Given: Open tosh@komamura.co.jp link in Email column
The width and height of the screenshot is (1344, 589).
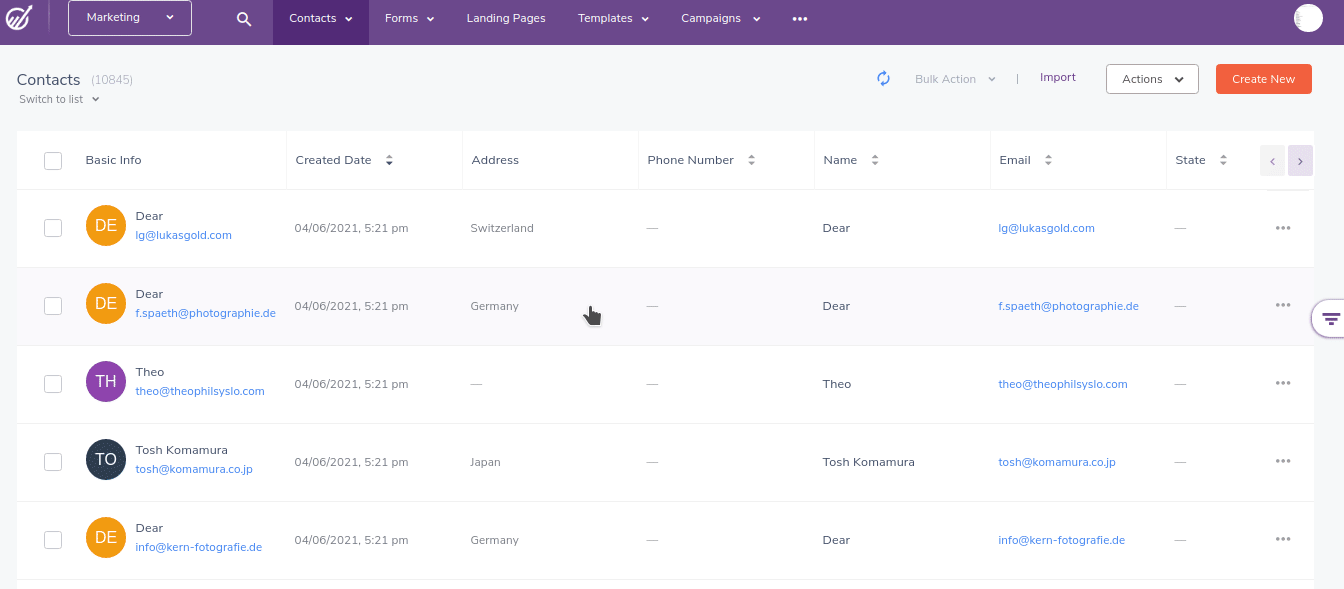Looking at the screenshot, I should (1057, 462).
